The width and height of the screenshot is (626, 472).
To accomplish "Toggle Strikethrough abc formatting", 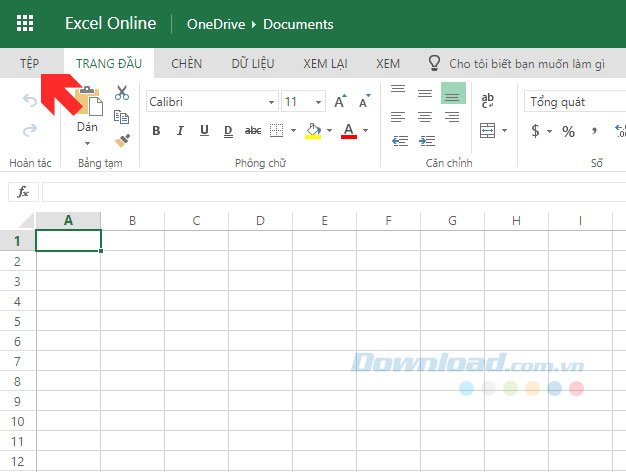I will [x=253, y=131].
